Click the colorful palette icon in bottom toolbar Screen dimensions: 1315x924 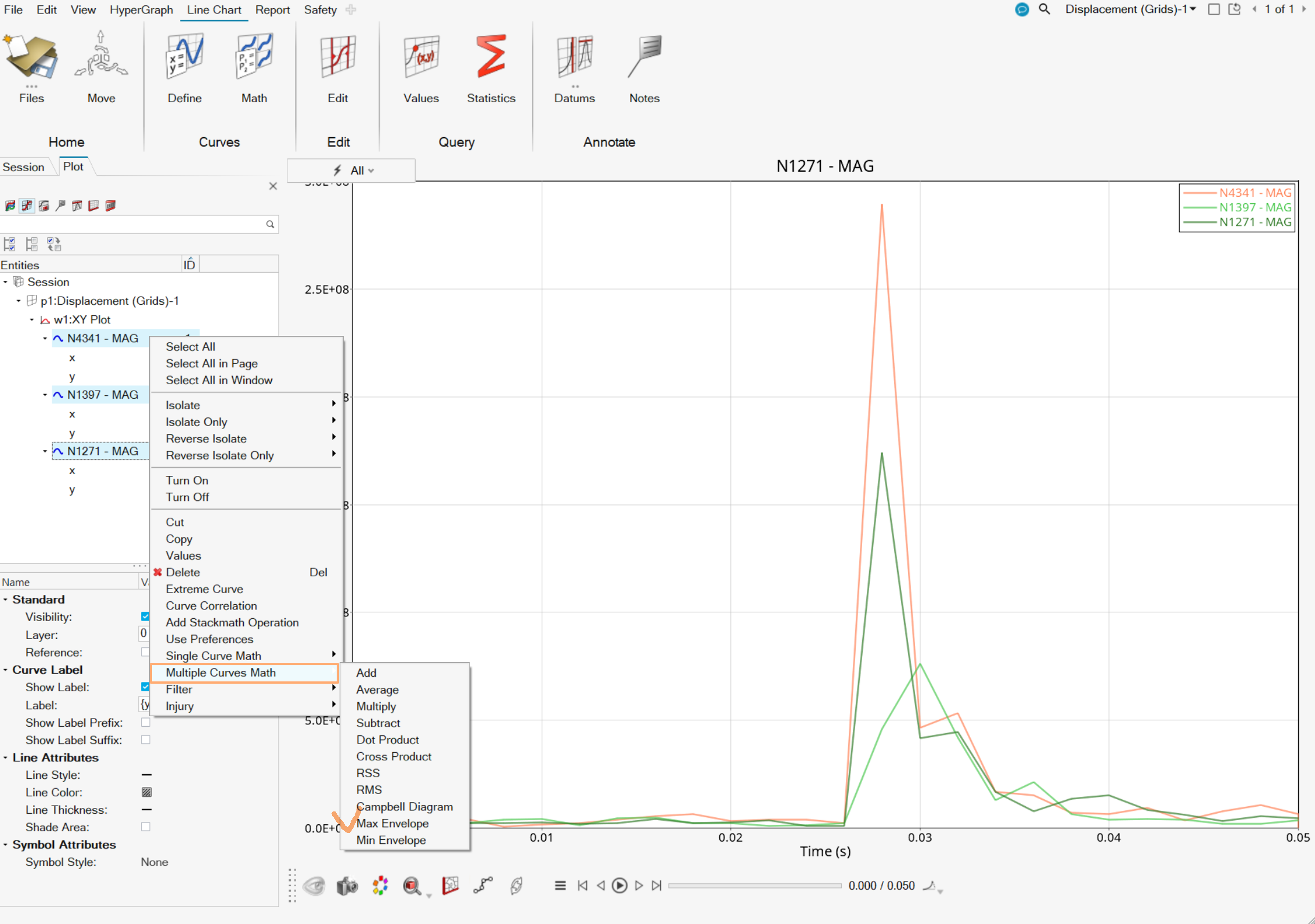click(380, 886)
